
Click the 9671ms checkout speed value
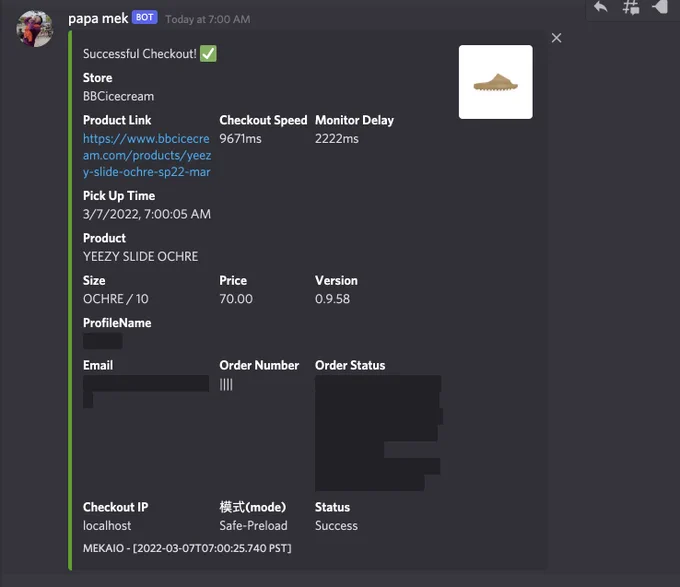click(240, 139)
